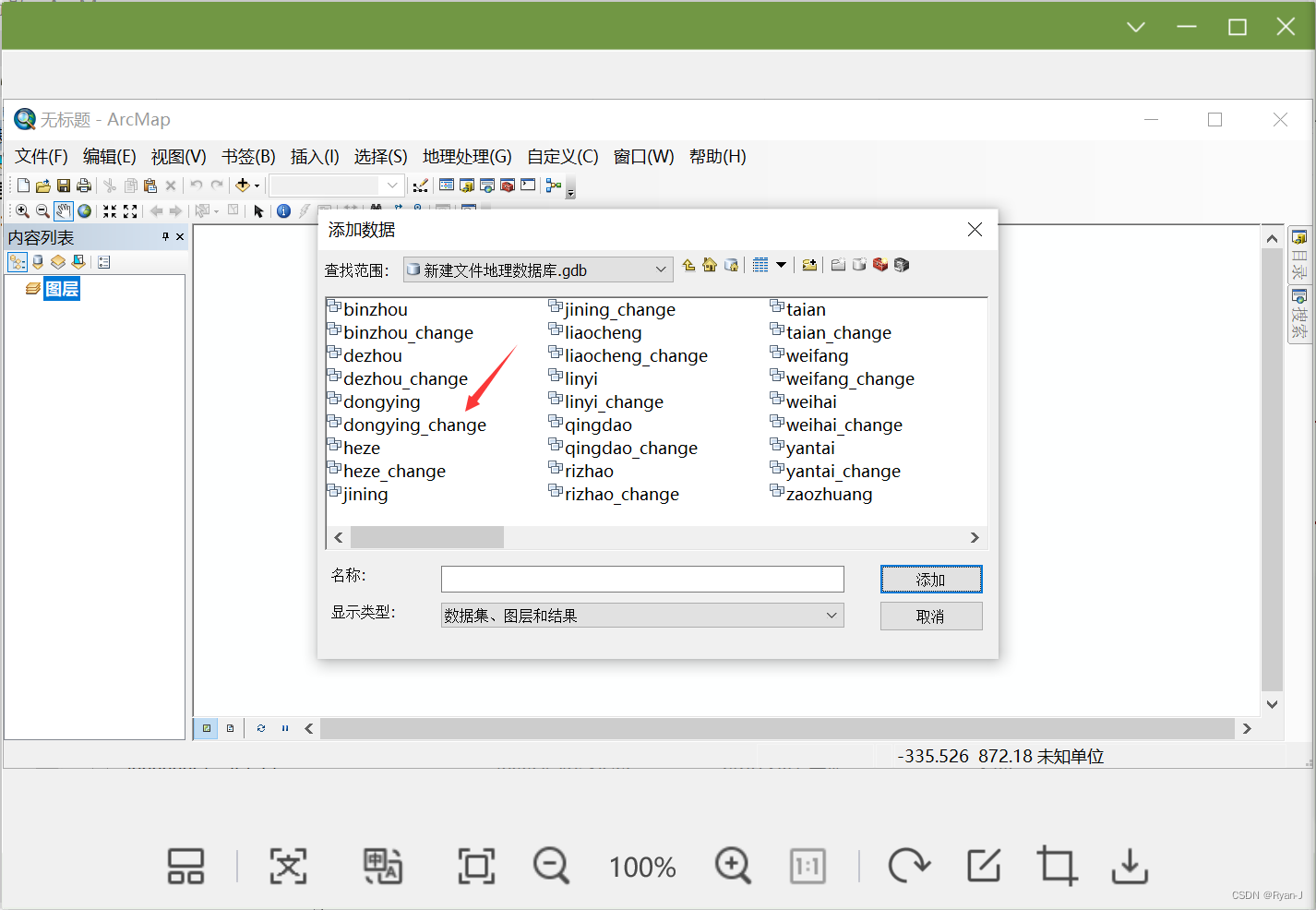Image resolution: width=1316 pixels, height=910 pixels.
Task: Open the 插入(I) menu
Action: tap(315, 157)
